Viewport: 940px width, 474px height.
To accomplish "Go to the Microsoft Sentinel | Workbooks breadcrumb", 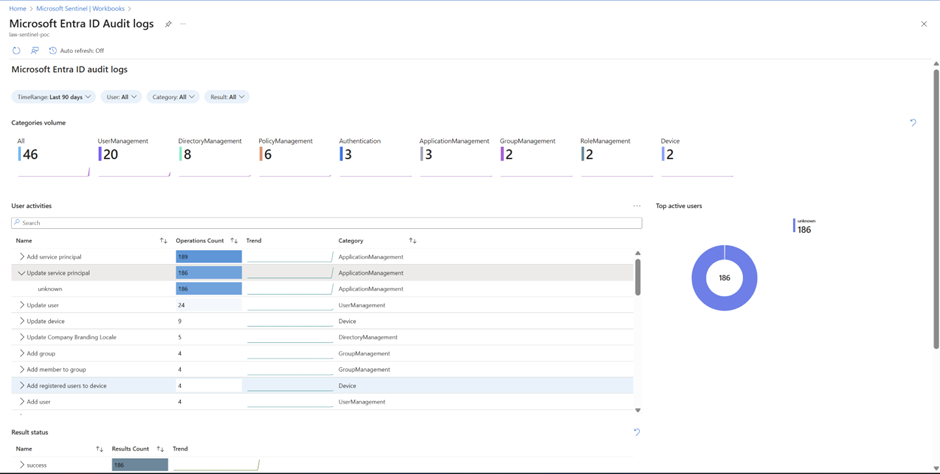I will 81,8.
